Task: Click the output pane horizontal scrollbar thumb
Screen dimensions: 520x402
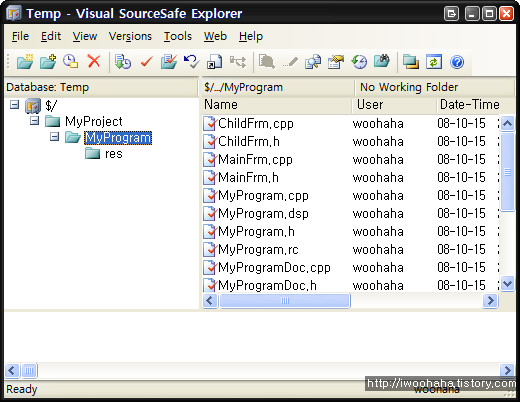Action: pyautogui.click(x=29, y=370)
